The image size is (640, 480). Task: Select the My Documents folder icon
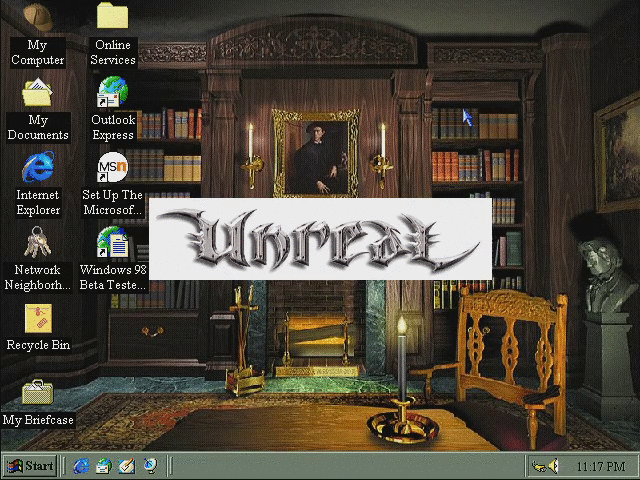(37, 93)
